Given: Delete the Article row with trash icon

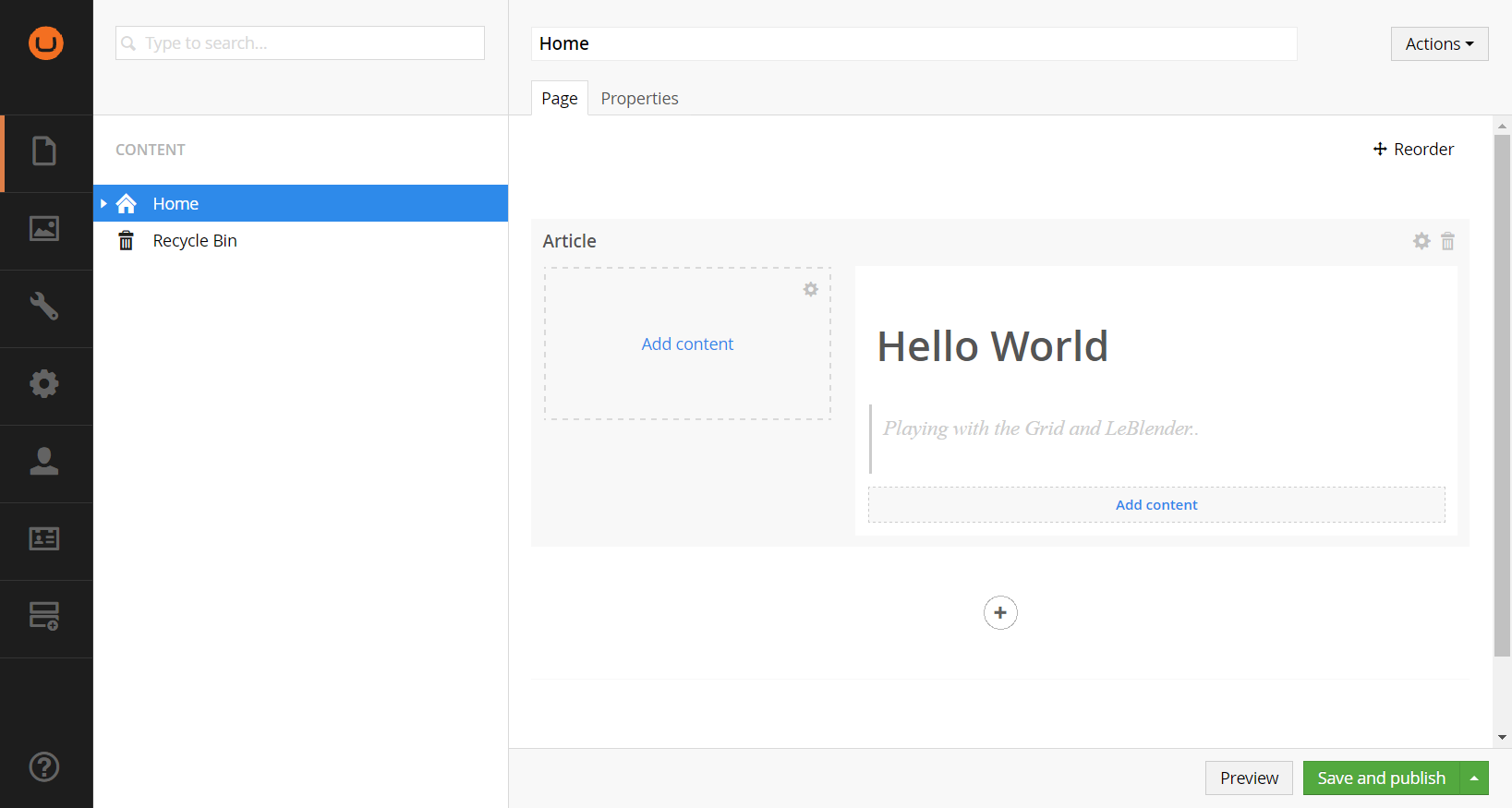Looking at the screenshot, I should point(1447,241).
